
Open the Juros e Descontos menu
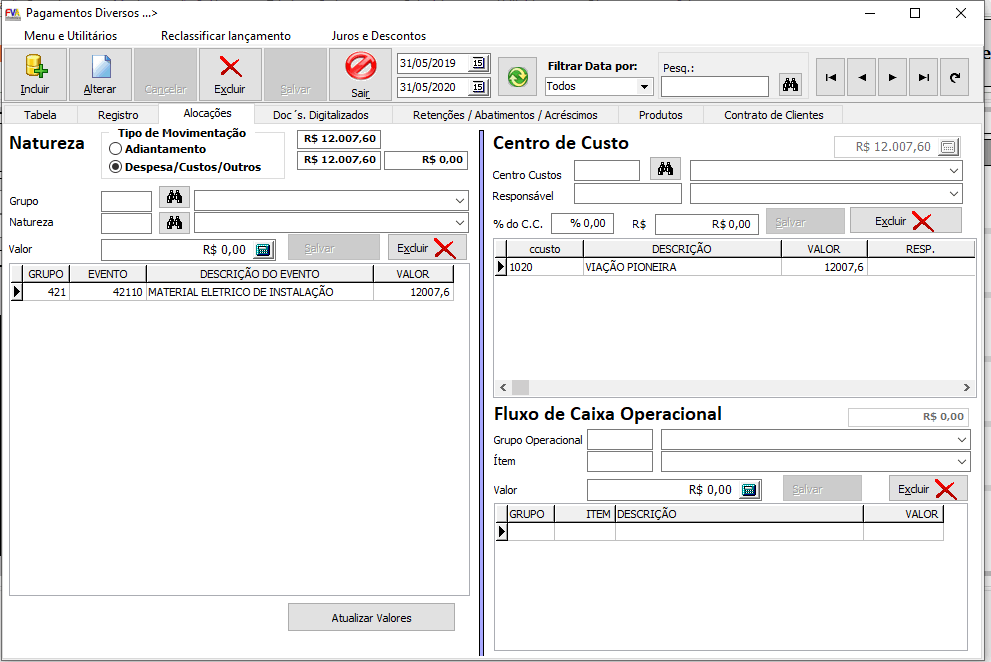click(x=378, y=36)
